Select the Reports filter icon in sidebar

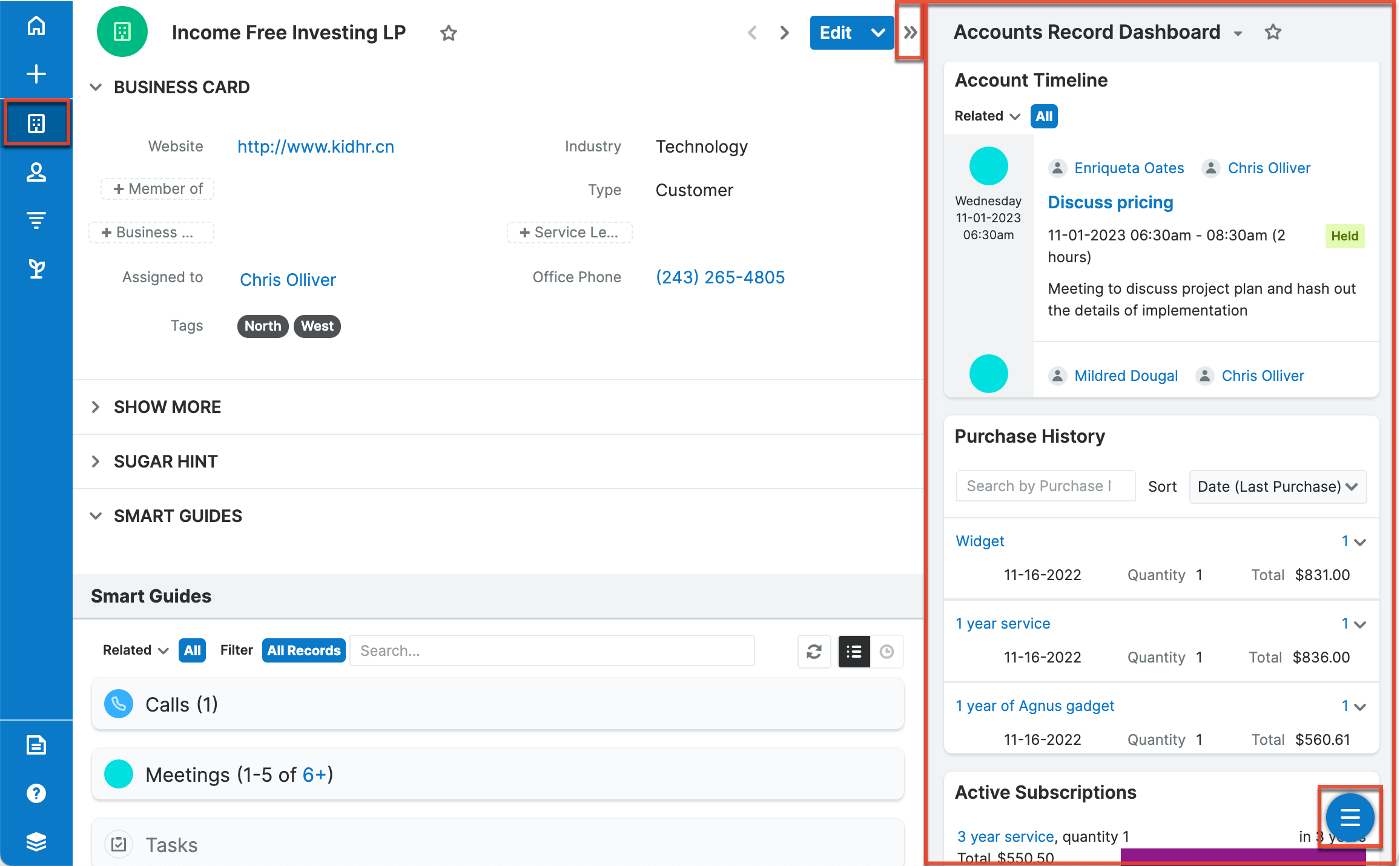[36, 220]
